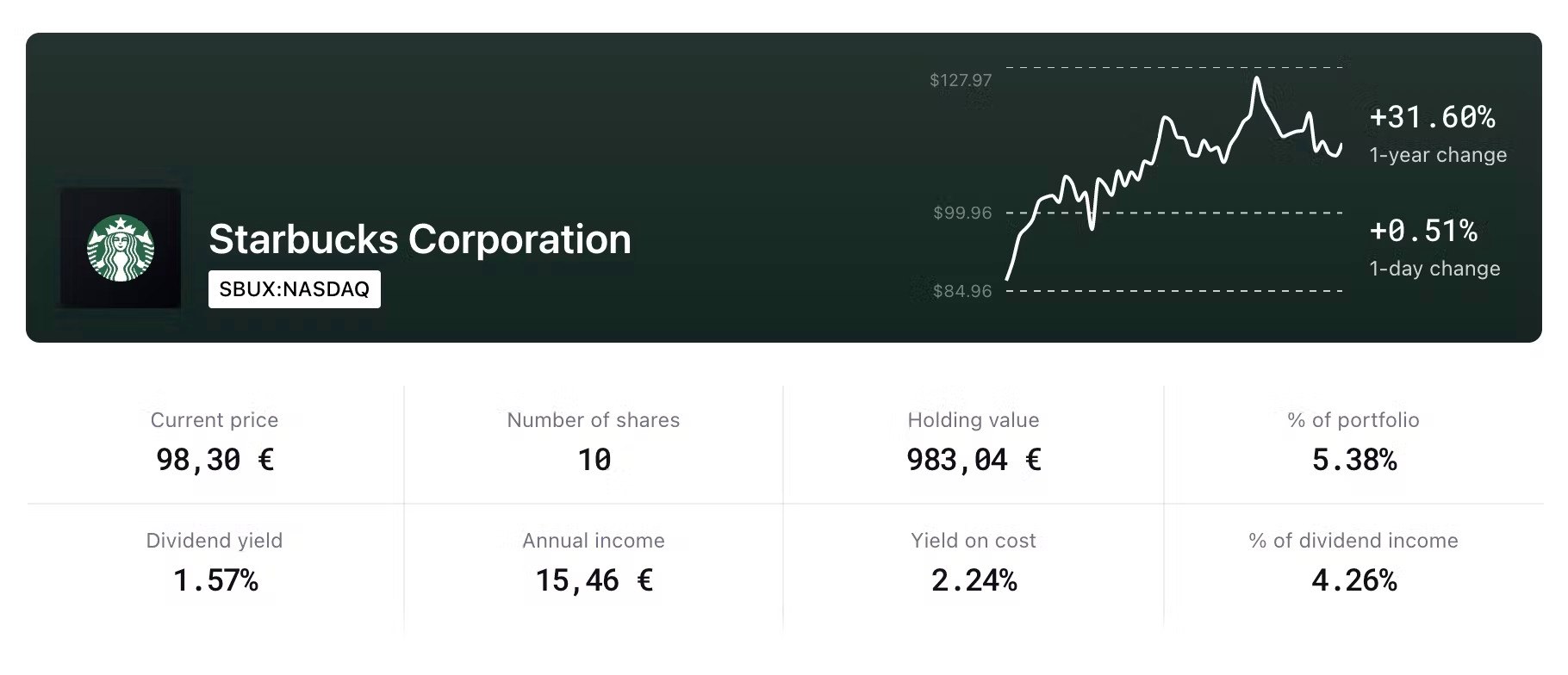Click the Annual income 15,46 € figure
The width and height of the screenshot is (1568, 675).
click(594, 580)
